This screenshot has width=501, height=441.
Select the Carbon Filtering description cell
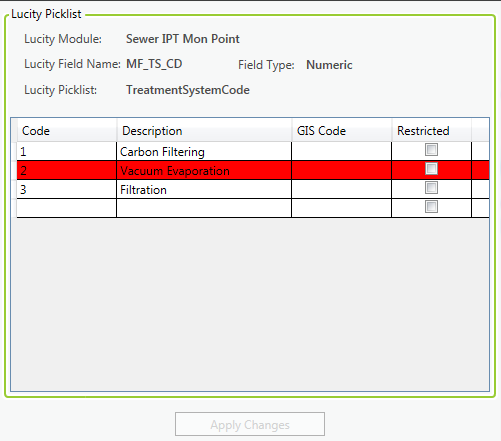(x=204, y=152)
